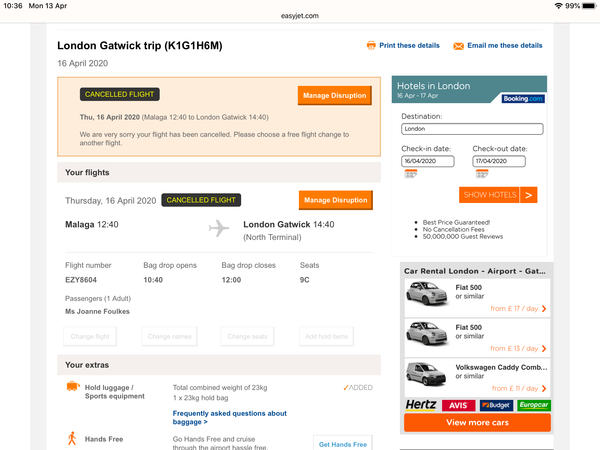Click the Car Rental London - Airport heading
Image resolution: width=600 pixels, height=450 pixels.
tap(474, 271)
